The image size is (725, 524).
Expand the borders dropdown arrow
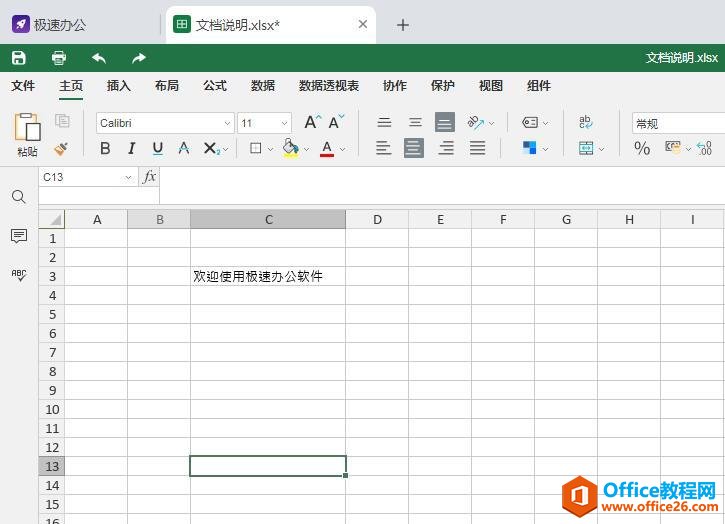point(270,149)
